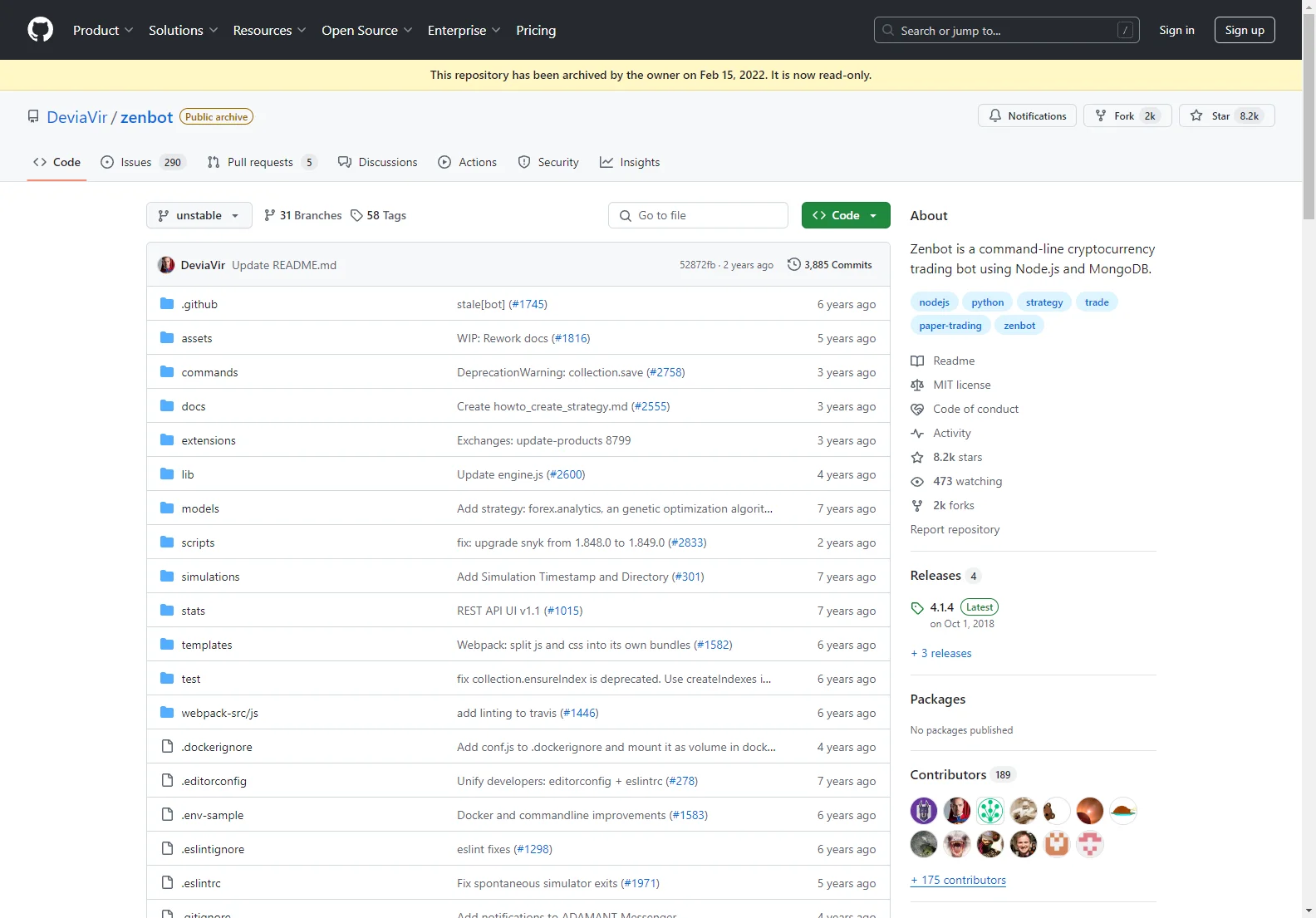This screenshot has height=918, width=1316.
Task: Focus the Go to file field
Action: point(698,215)
